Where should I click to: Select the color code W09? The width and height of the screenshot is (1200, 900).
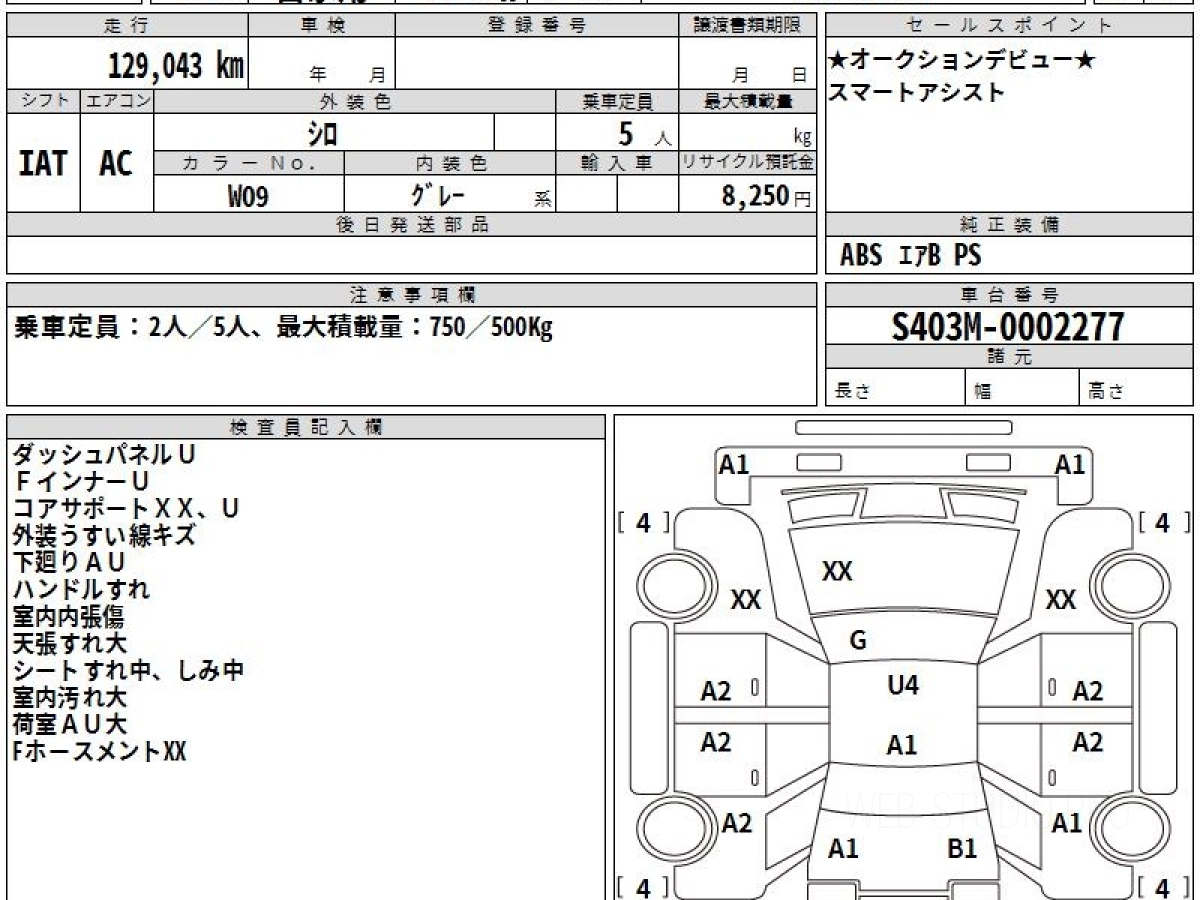248,196
